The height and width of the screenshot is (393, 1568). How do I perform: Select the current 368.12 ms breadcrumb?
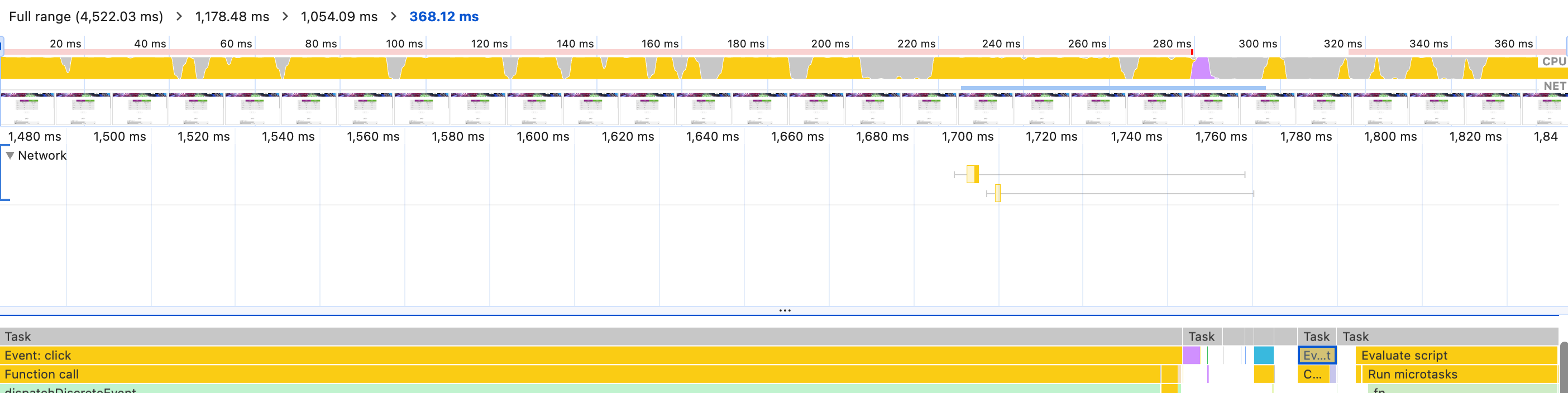[x=444, y=16]
